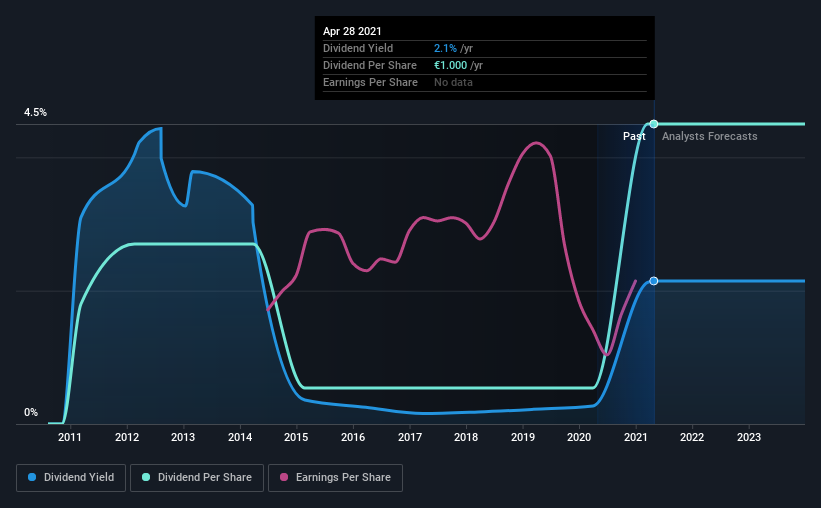
Task: Click the 0% y-axis label
Action: coord(31,413)
